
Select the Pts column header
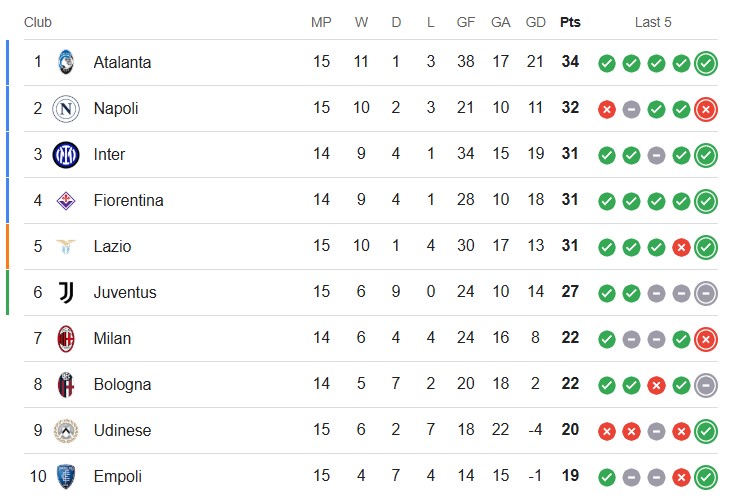[x=570, y=22]
